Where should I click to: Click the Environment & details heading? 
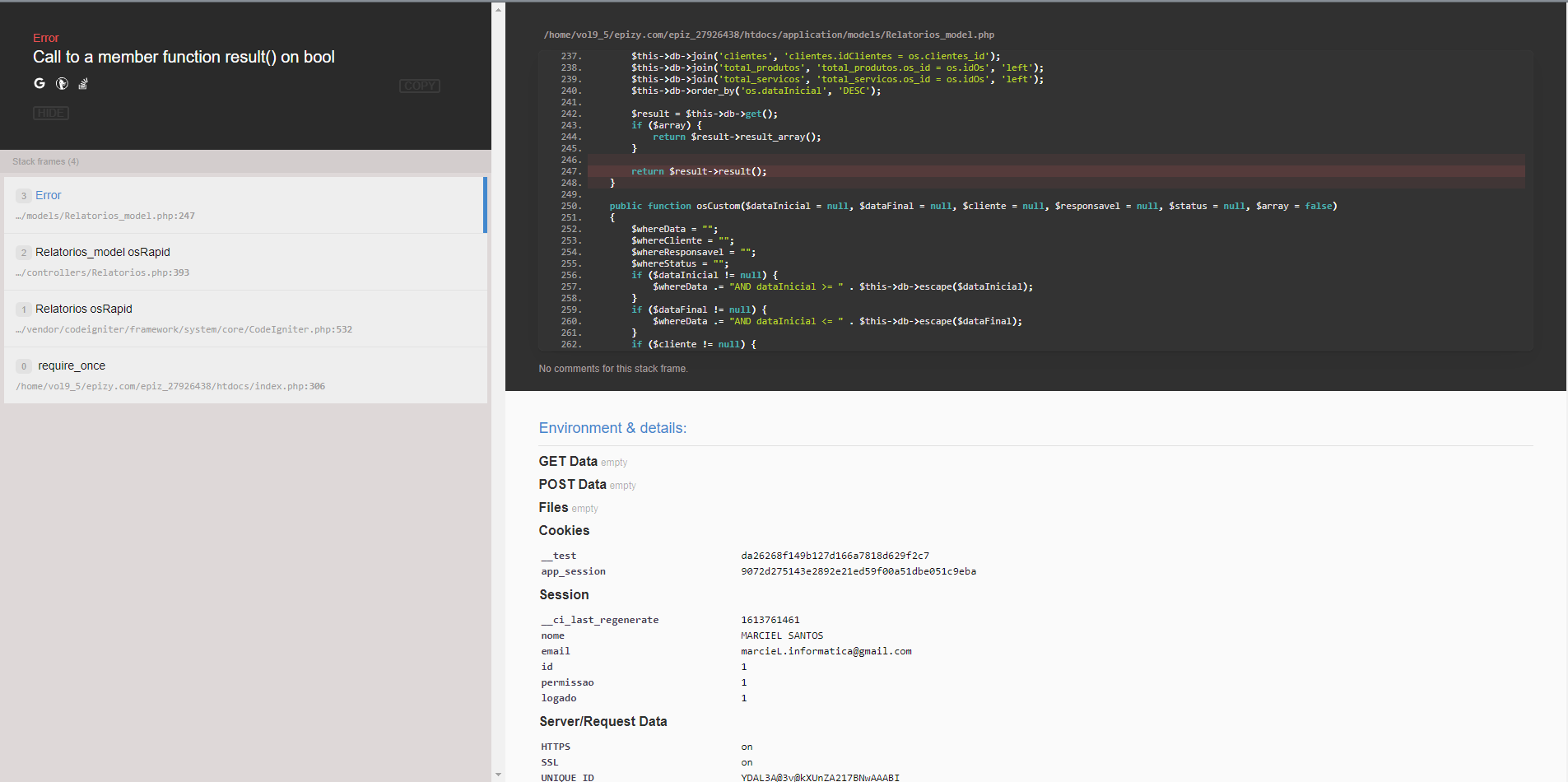pyautogui.click(x=612, y=427)
